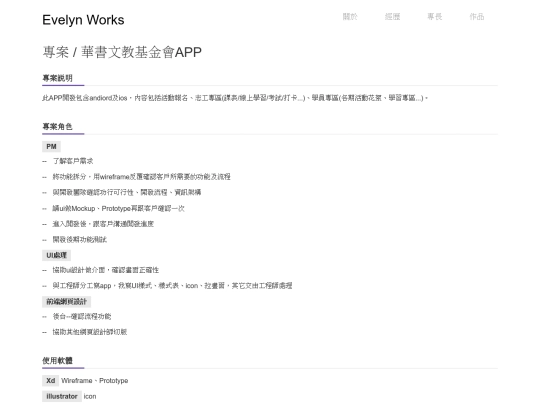Click the PM role tag

click(x=51, y=147)
